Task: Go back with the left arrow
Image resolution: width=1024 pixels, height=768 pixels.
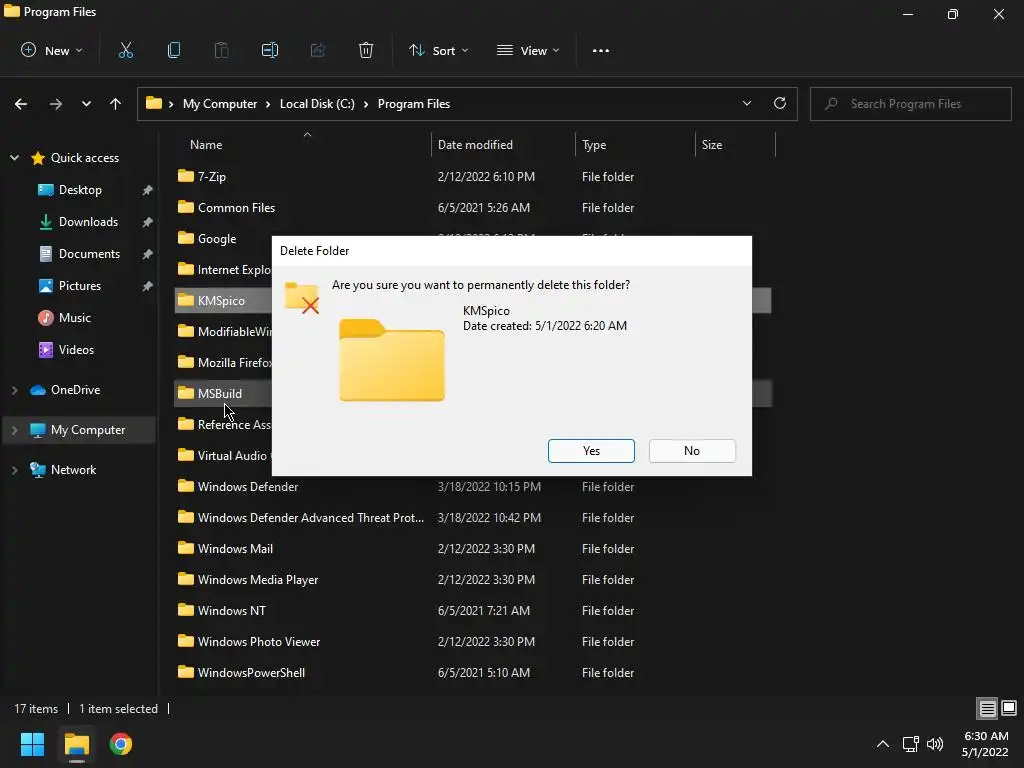Action: click(x=21, y=104)
